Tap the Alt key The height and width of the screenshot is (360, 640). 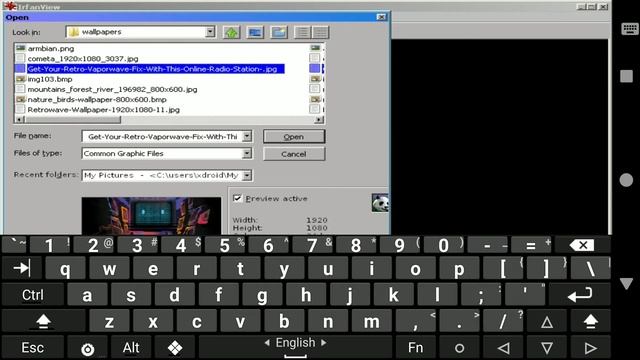pos(131,348)
